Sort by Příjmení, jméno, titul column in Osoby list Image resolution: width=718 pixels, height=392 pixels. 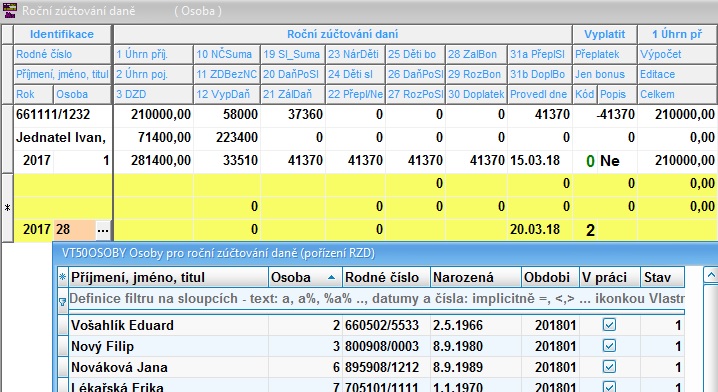[168, 278]
